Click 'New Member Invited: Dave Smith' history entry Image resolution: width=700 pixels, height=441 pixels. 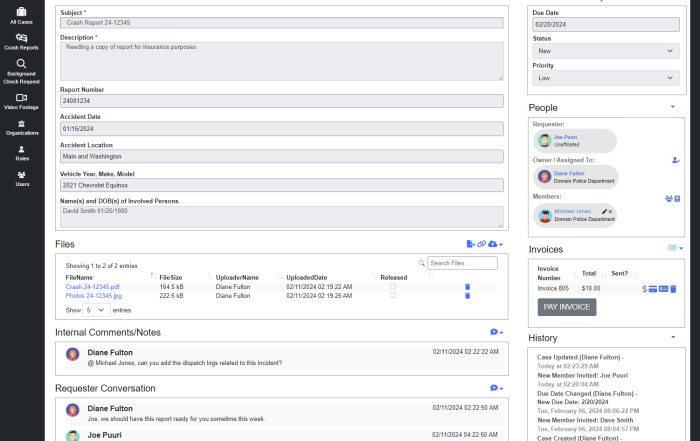tap(585, 420)
